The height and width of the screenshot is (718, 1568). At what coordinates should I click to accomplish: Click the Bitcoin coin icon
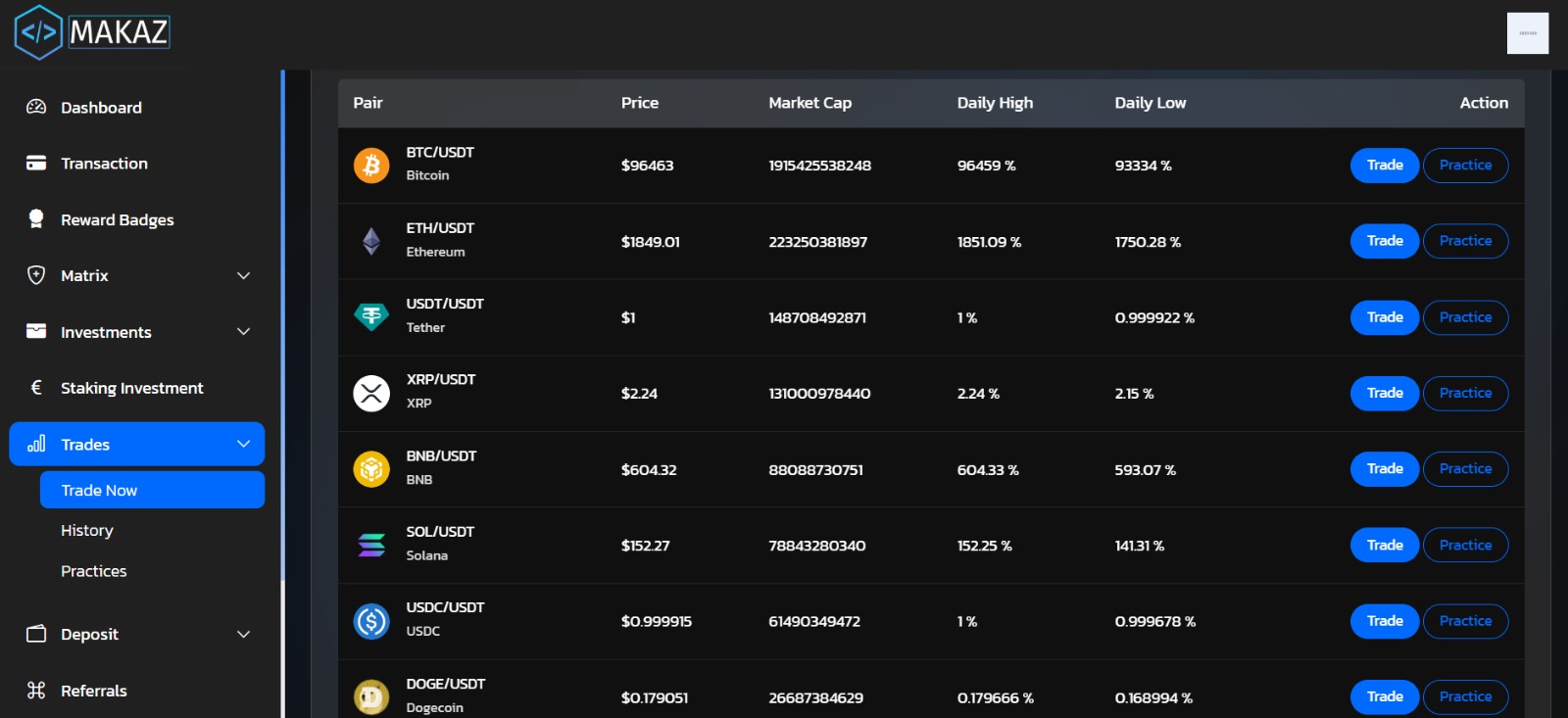click(x=371, y=166)
